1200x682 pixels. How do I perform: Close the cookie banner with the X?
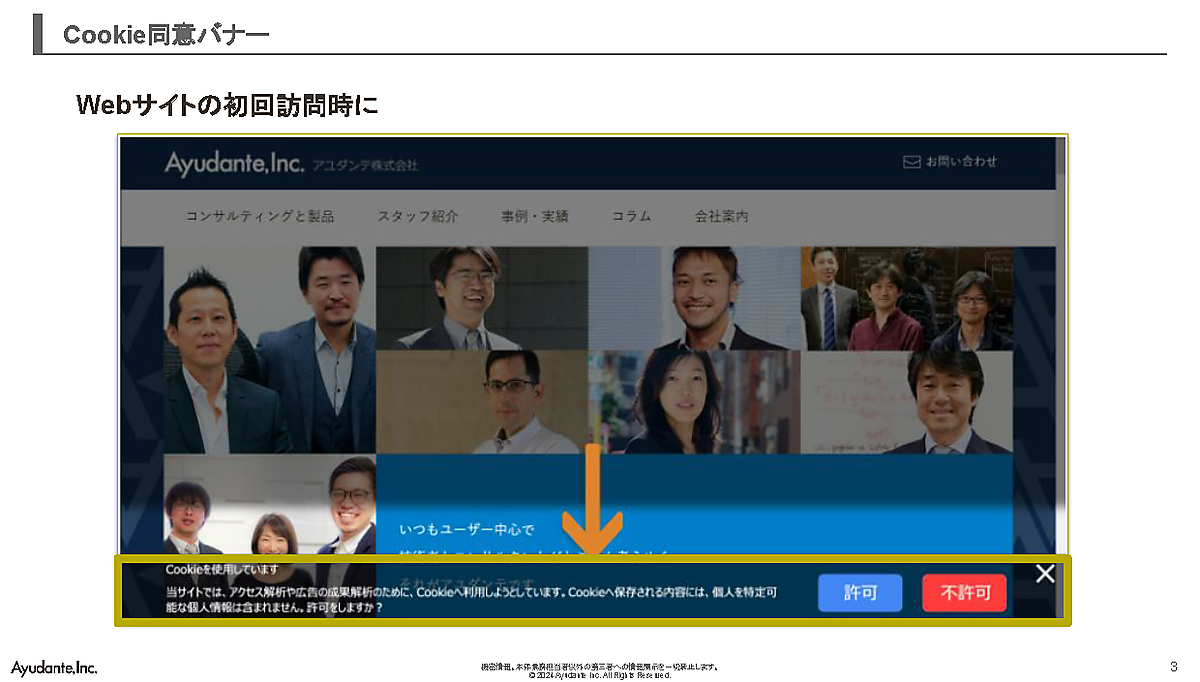click(1045, 574)
